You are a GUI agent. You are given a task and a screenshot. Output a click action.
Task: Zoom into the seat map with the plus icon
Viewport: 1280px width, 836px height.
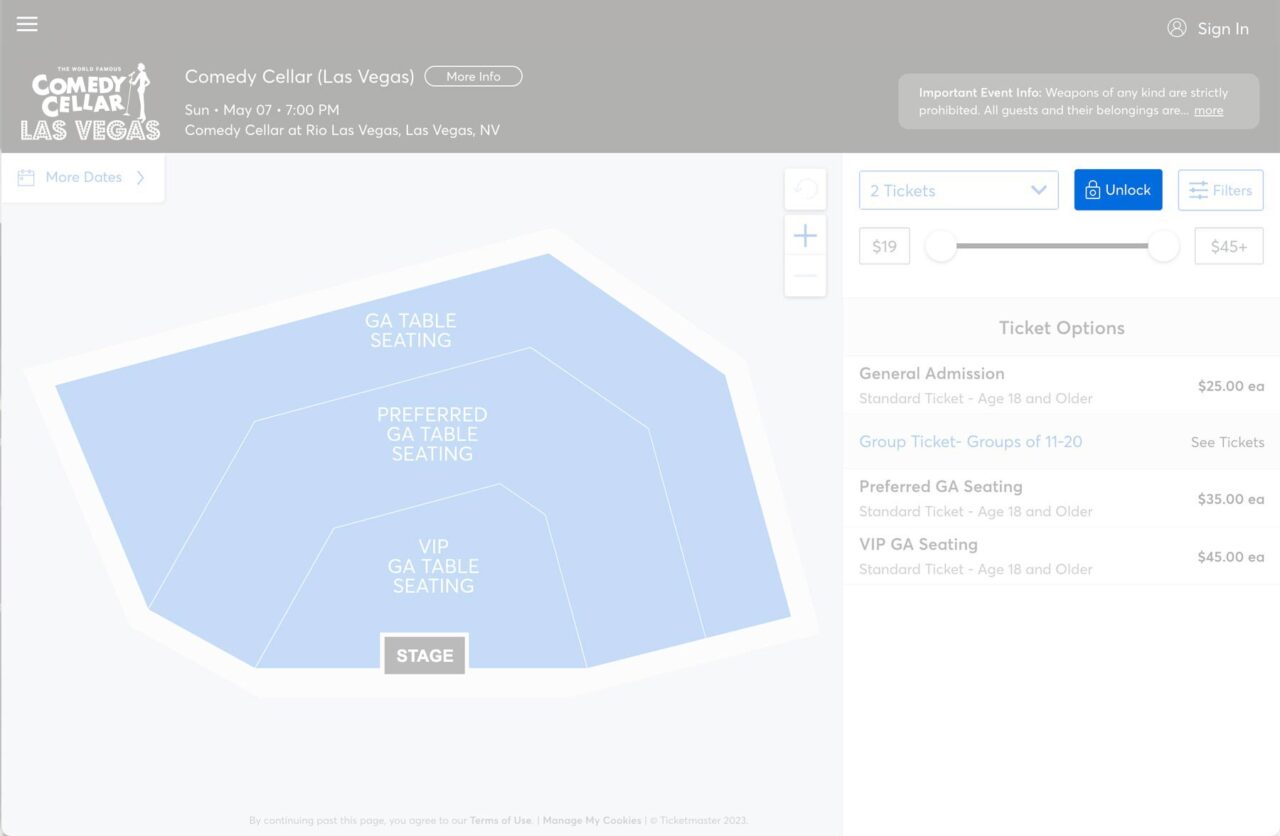click(804, 236)
